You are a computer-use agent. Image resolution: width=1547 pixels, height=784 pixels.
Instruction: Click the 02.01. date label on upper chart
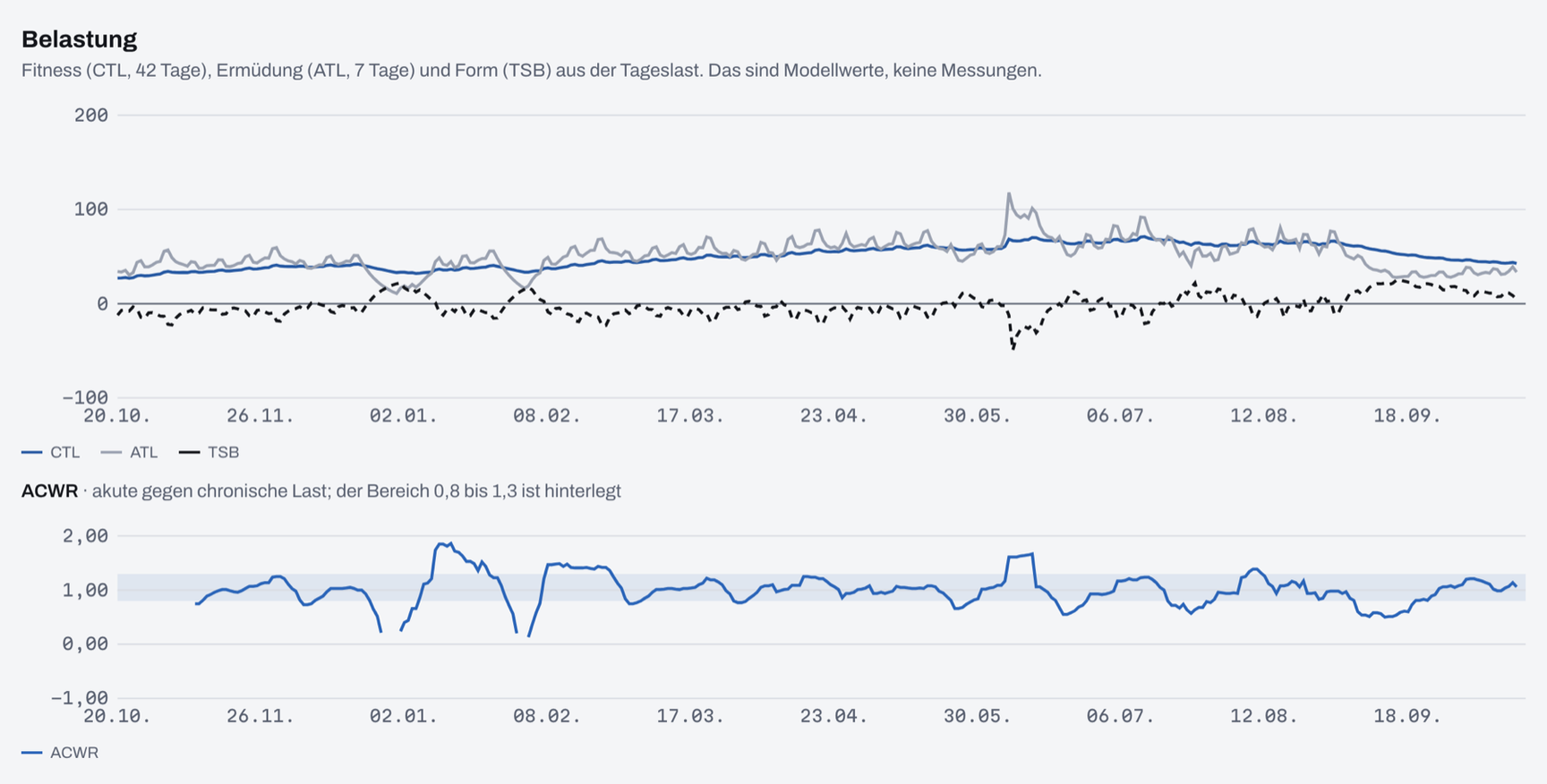click(x=404, y=416)
